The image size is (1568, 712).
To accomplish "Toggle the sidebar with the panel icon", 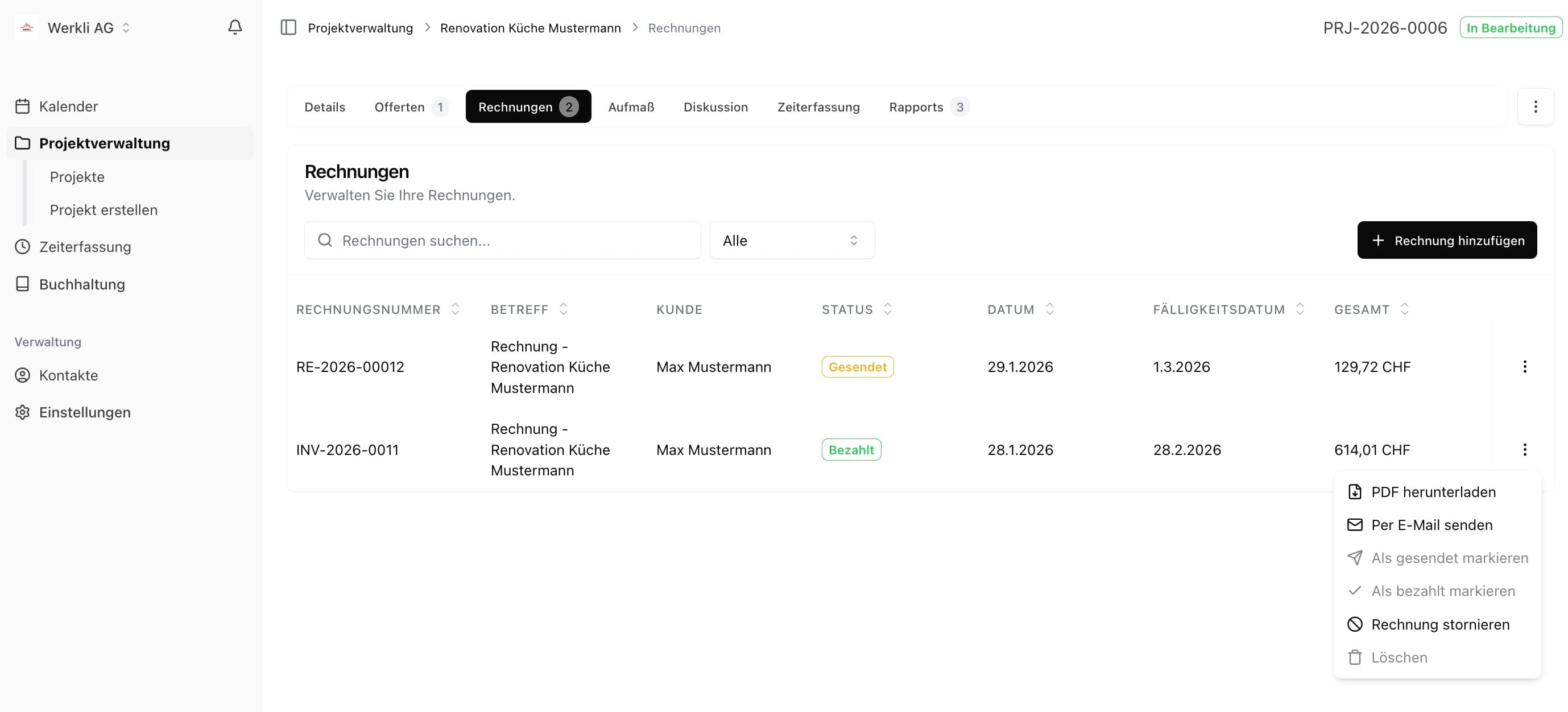I will point(288,27).
